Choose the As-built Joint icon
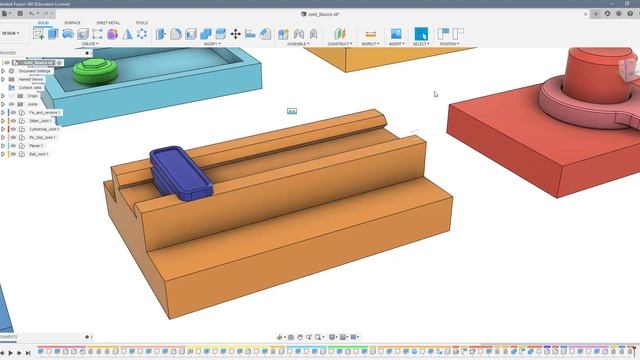This screenshot has width=640, height=360. click(x=313, y=34)
